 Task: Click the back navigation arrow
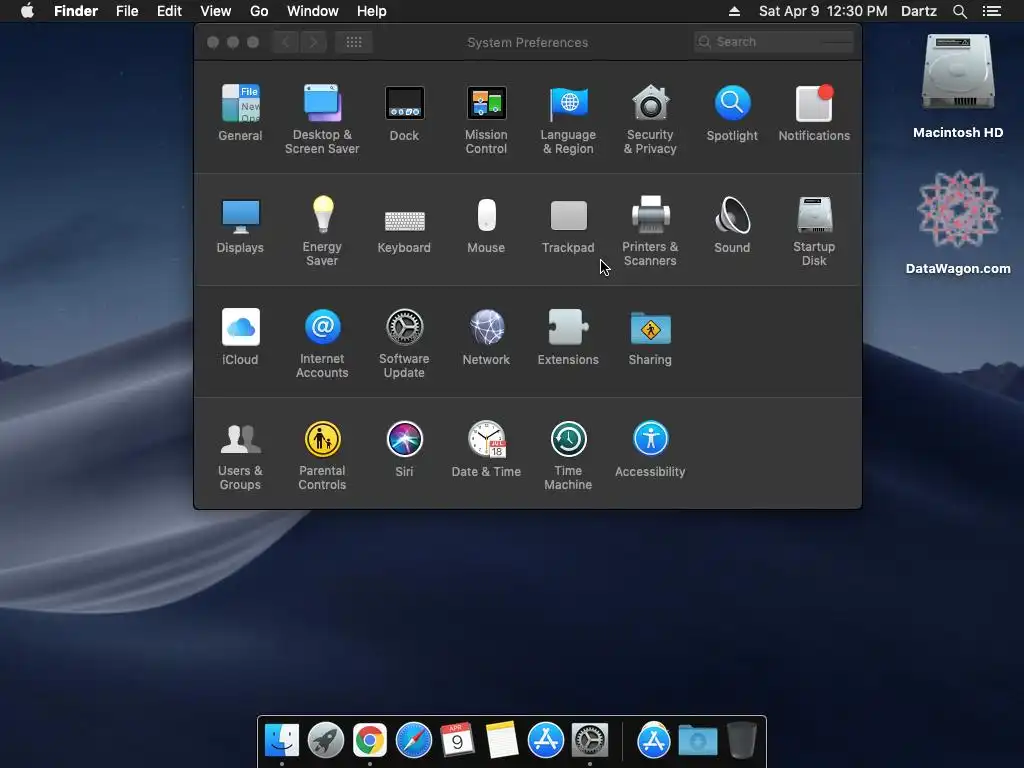[x=286, y=42]
